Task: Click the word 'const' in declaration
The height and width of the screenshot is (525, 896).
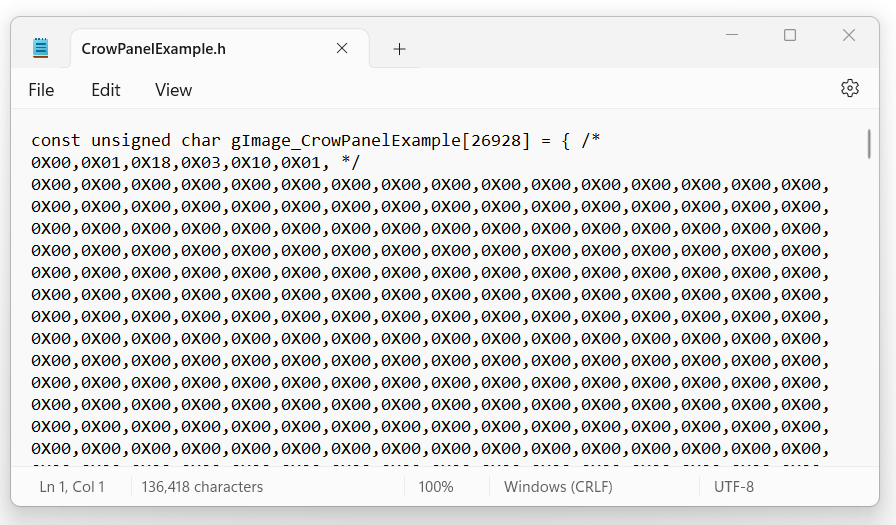Action: (x=56, y=141)
